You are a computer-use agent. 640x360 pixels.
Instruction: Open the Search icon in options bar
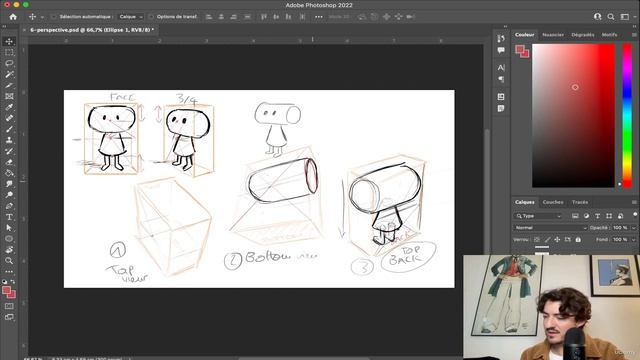[611, 17]
